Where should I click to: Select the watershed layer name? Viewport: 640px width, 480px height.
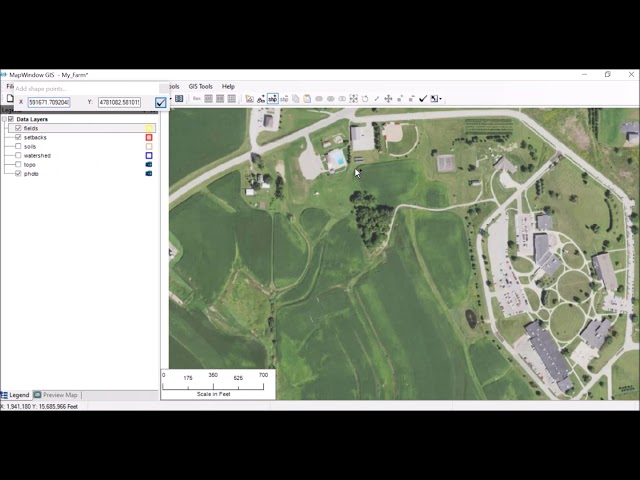(37, 156)
